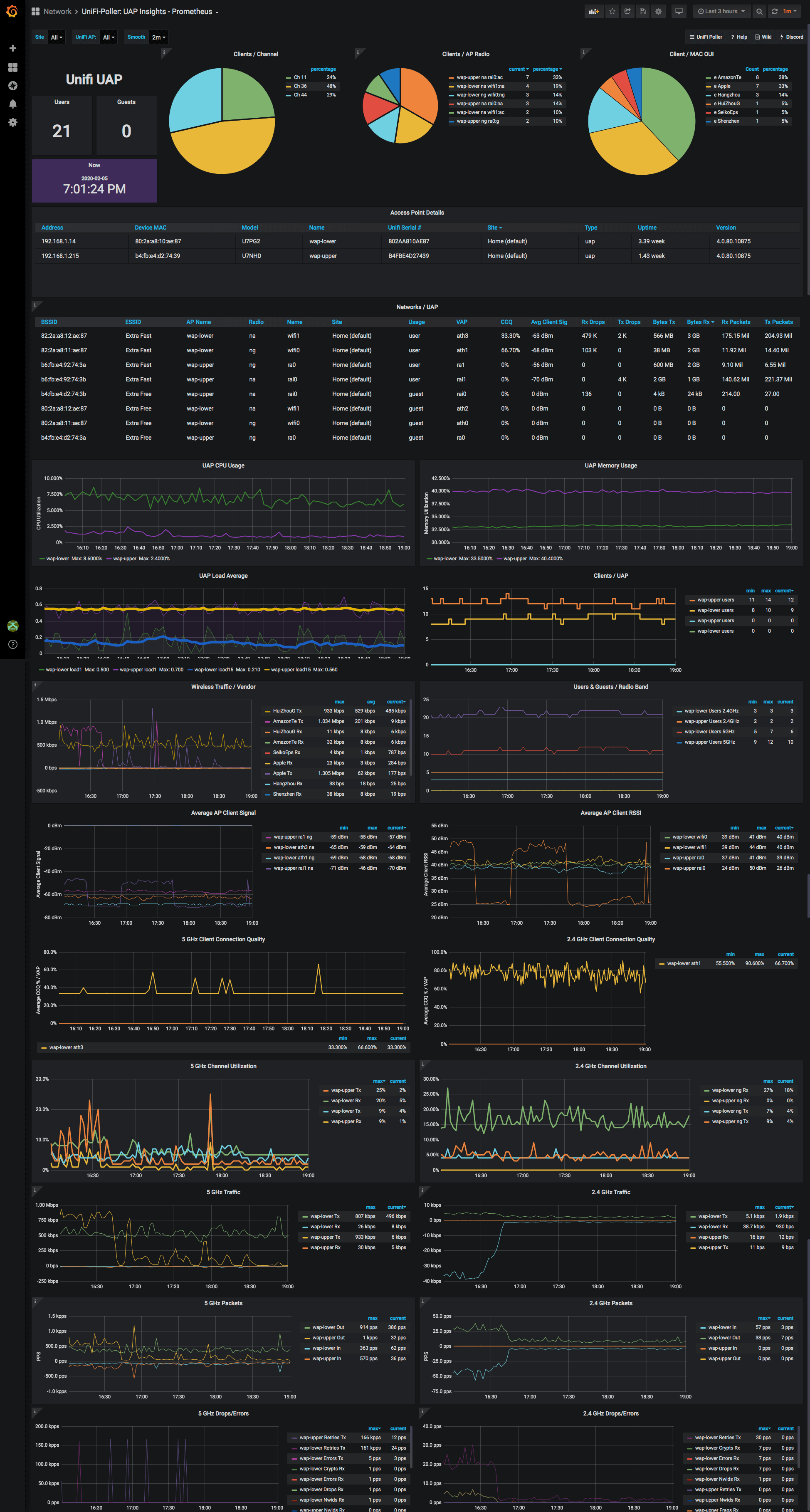Viewport: 810px width, 1512px height.
Task: Toggle wap-lower series in CPU legend
Action: (x=57, y=558)
